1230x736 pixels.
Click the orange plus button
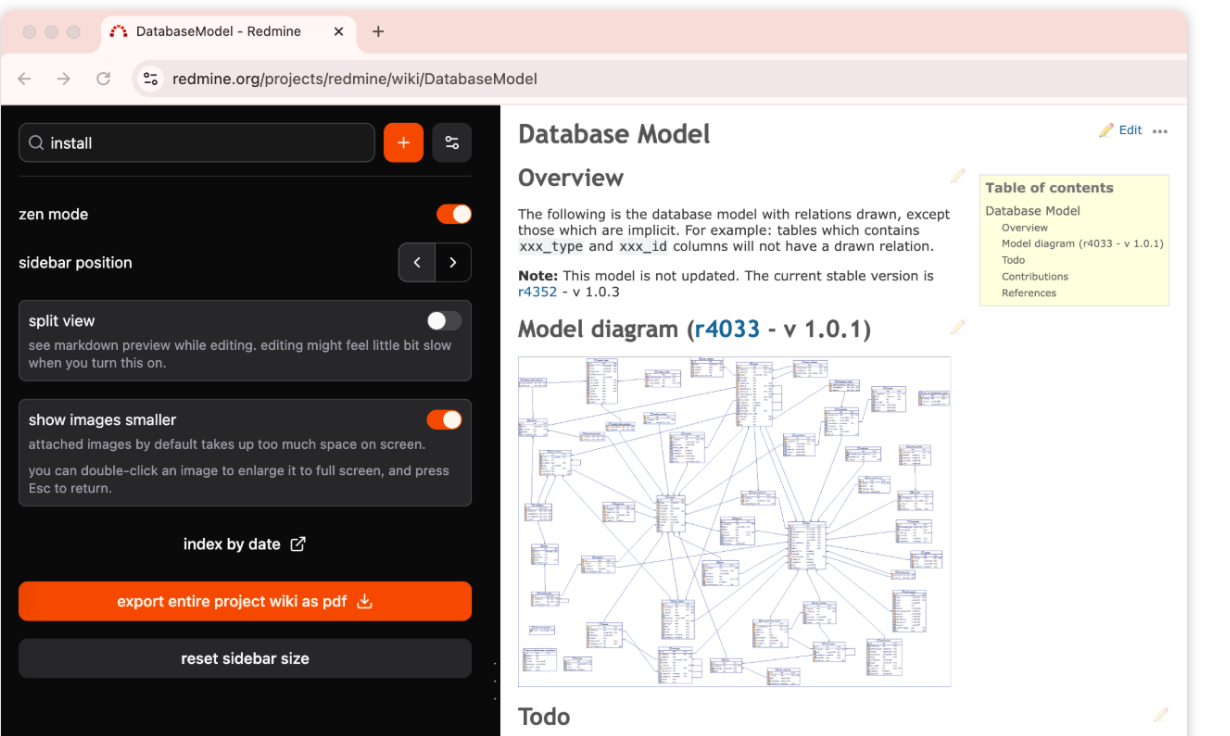point(403,143)
